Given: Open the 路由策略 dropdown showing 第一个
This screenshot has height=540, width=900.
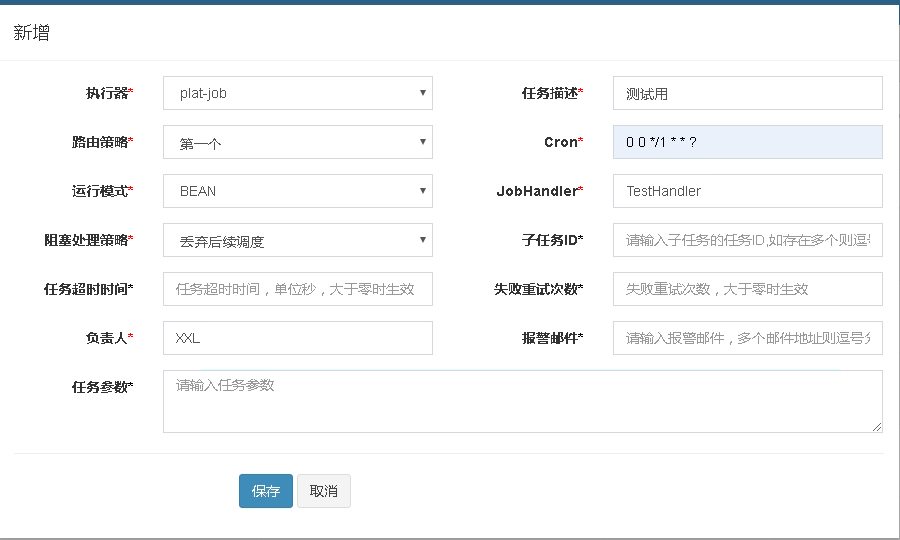Looking at the screenshot, I should click(298, 142).
